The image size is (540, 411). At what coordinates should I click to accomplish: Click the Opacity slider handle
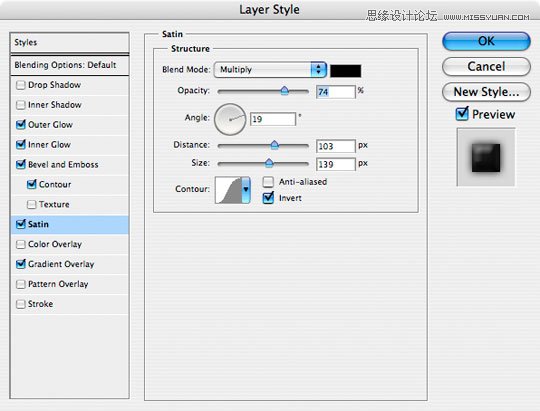tap(284, 91)
